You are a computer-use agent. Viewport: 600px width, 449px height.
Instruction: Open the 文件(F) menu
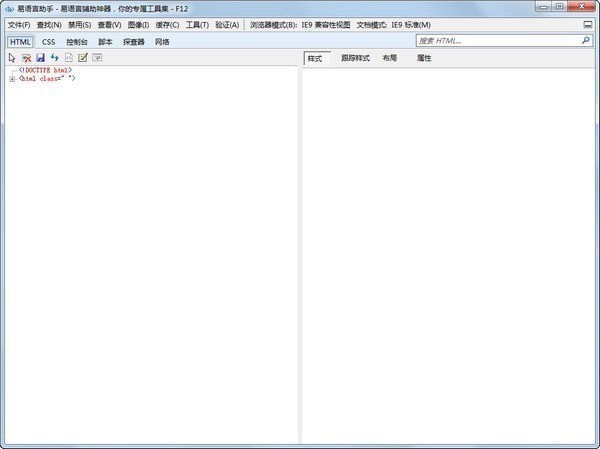click(x=20, y=24)
